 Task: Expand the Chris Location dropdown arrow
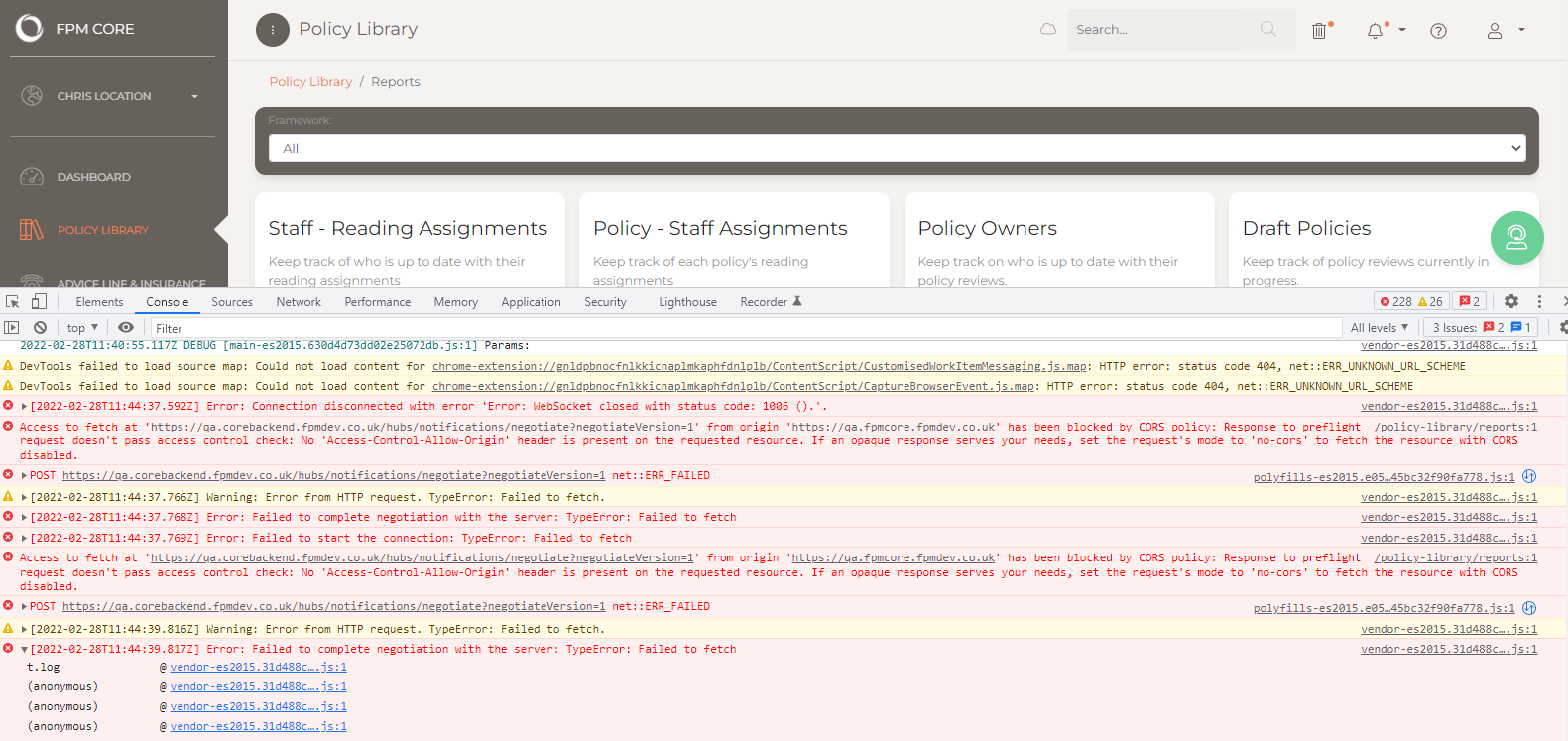pyautogui.click(x=194, y=96)
